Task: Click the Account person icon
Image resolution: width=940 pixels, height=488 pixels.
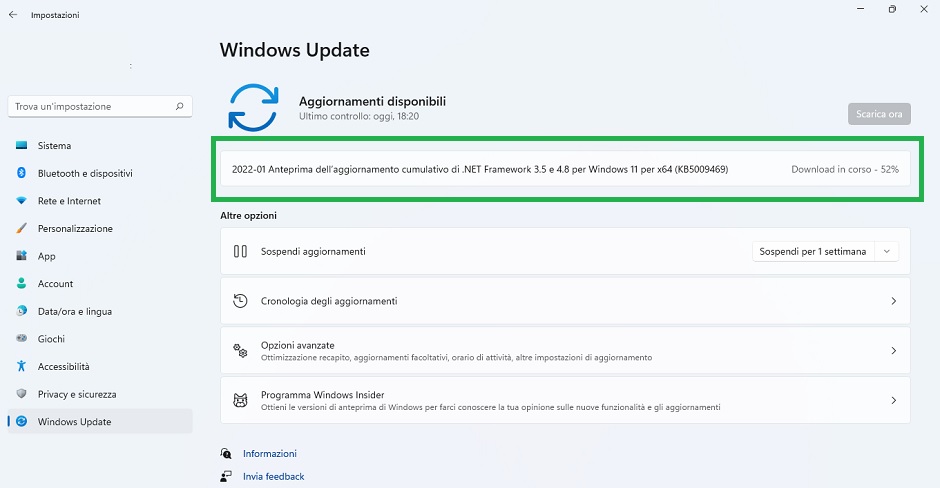Action: tap(22, 284)
